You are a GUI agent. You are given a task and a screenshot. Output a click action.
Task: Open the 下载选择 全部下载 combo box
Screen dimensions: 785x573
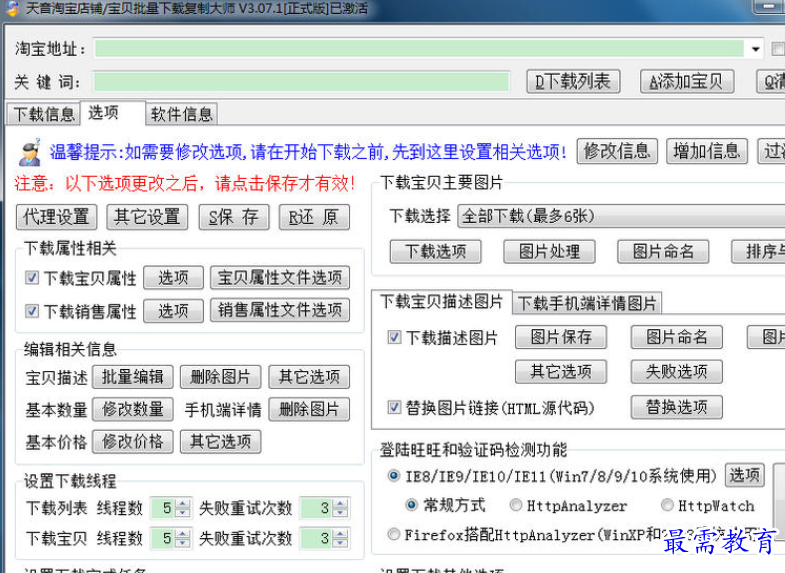coord(621,217)
